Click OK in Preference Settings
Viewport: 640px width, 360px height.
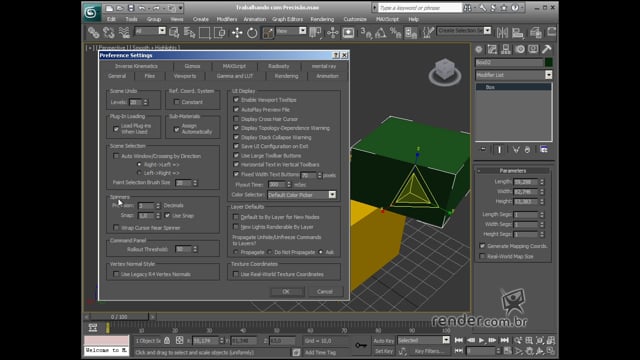point(286,291)
